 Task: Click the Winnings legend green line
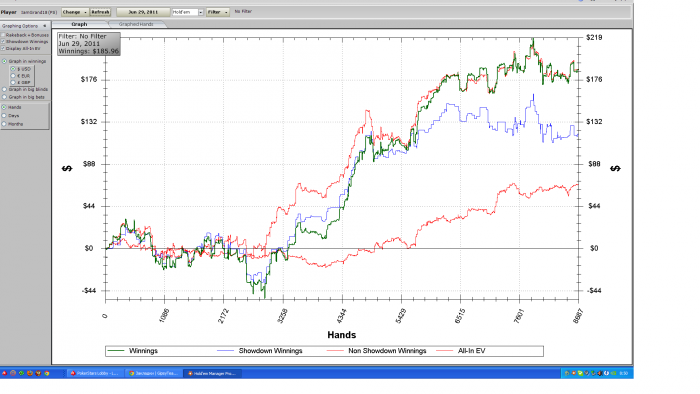point(116,351)
